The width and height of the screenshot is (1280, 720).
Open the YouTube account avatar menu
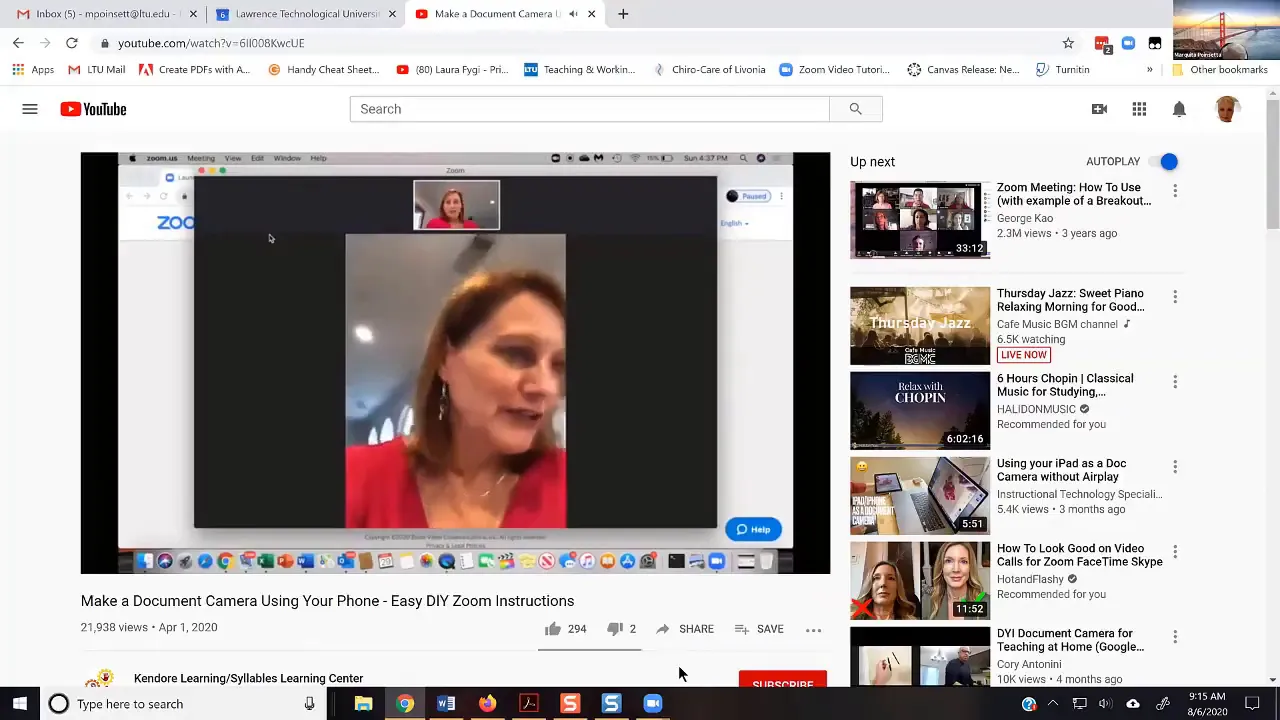[x=1227, y=109]
